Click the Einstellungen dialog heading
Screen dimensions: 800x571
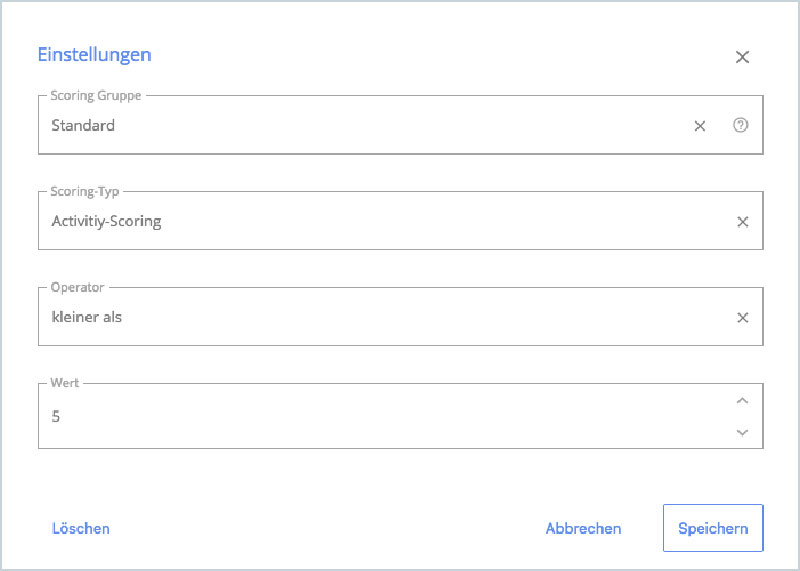tap(94, 55)
